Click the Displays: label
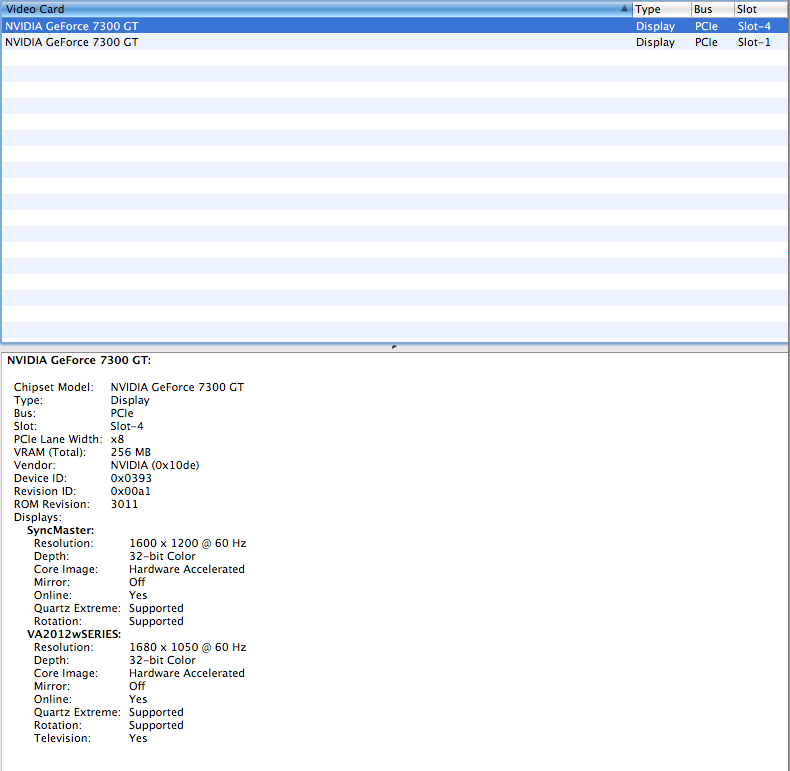This screenshot has width=790, height=771. tap(38, 518)
